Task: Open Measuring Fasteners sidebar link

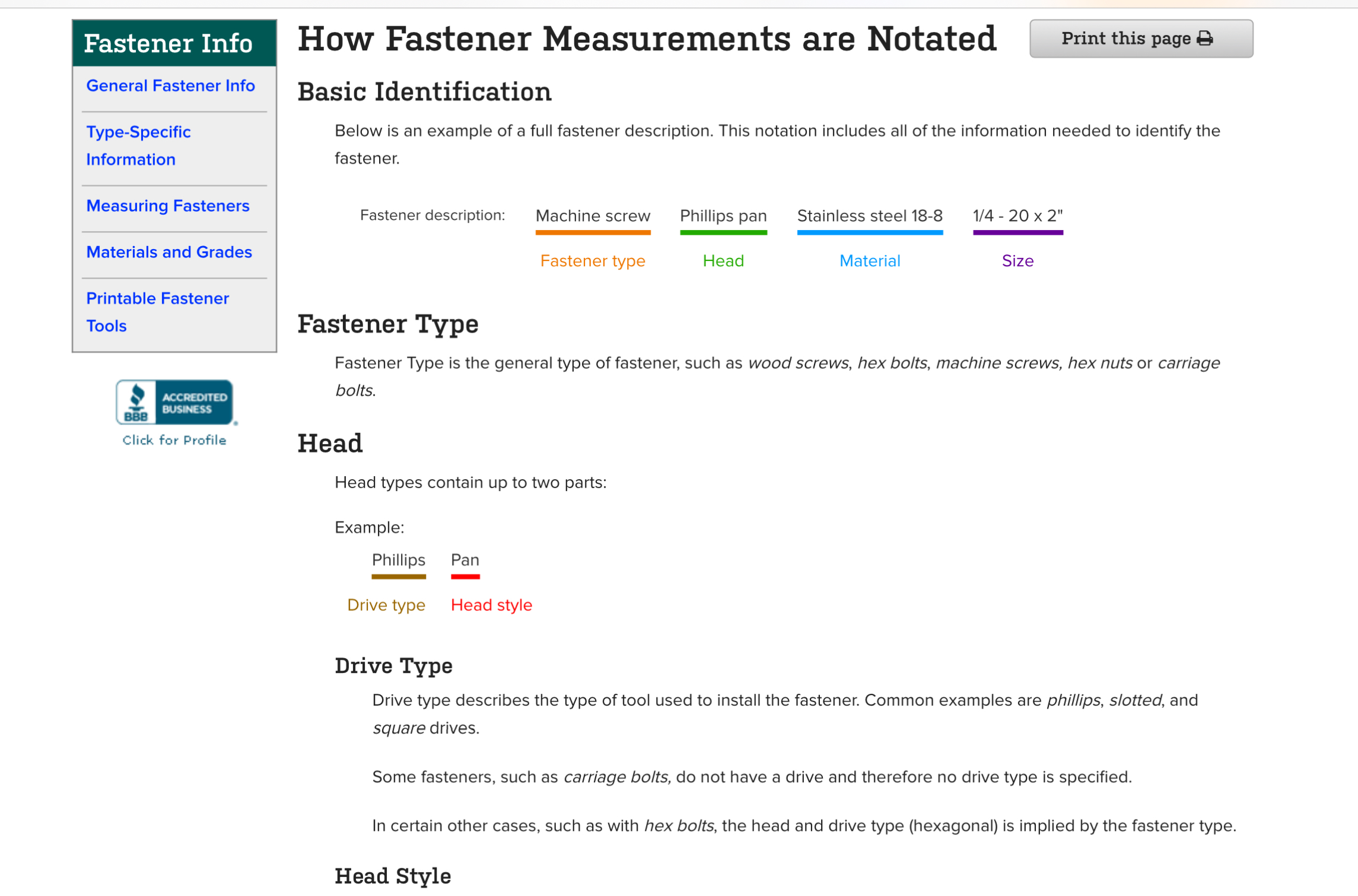Action: [x=168, y=206]
